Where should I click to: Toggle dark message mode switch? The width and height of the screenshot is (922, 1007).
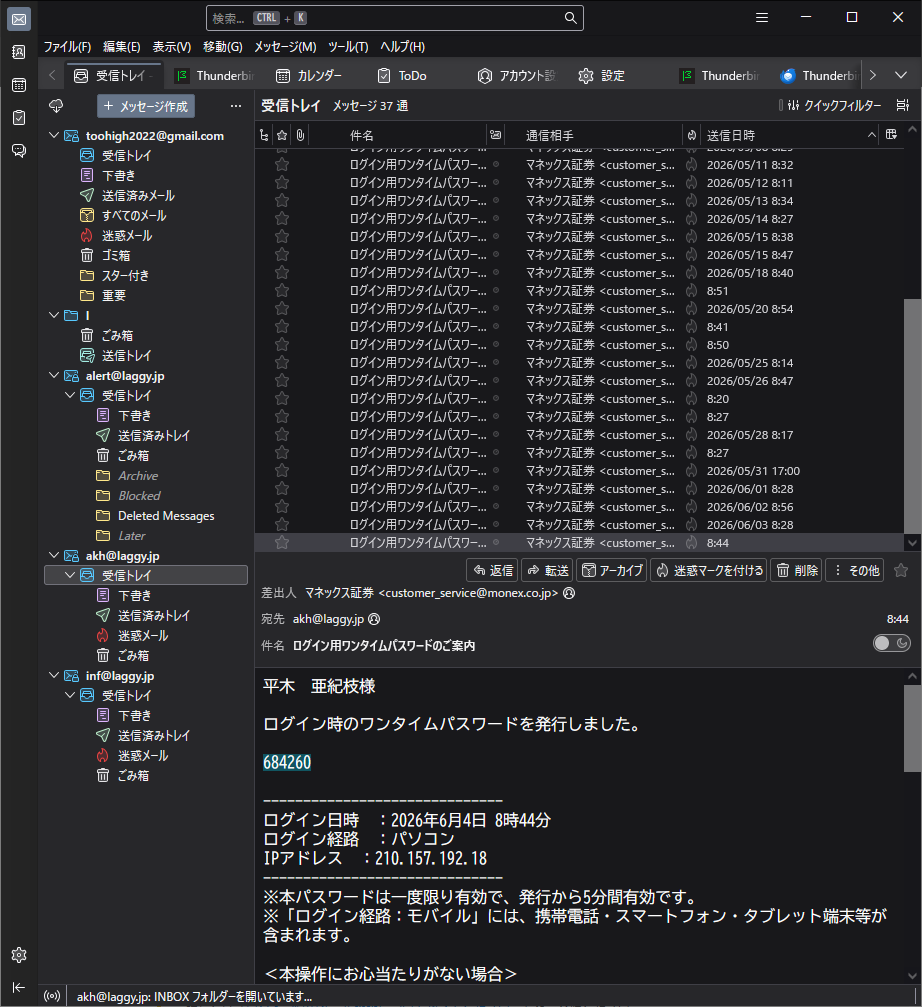[892, 643]
